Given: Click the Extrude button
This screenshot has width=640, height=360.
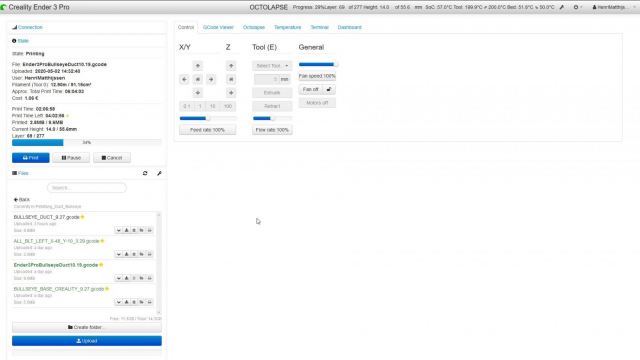Looking at the screenshot, I should click(x=272, y=93).
